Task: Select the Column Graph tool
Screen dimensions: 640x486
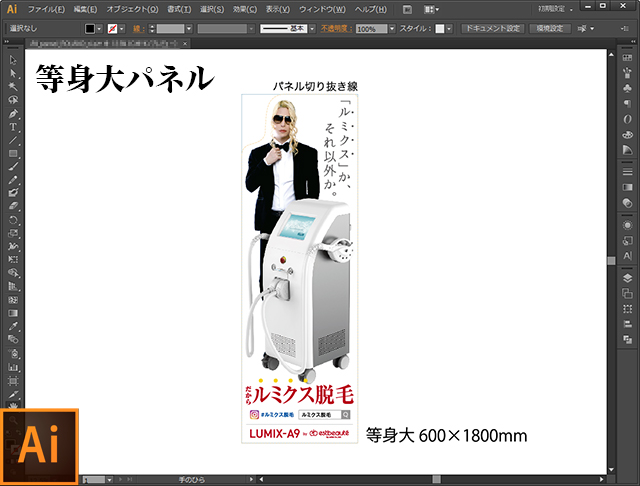Action: click(x=13, y=367)
